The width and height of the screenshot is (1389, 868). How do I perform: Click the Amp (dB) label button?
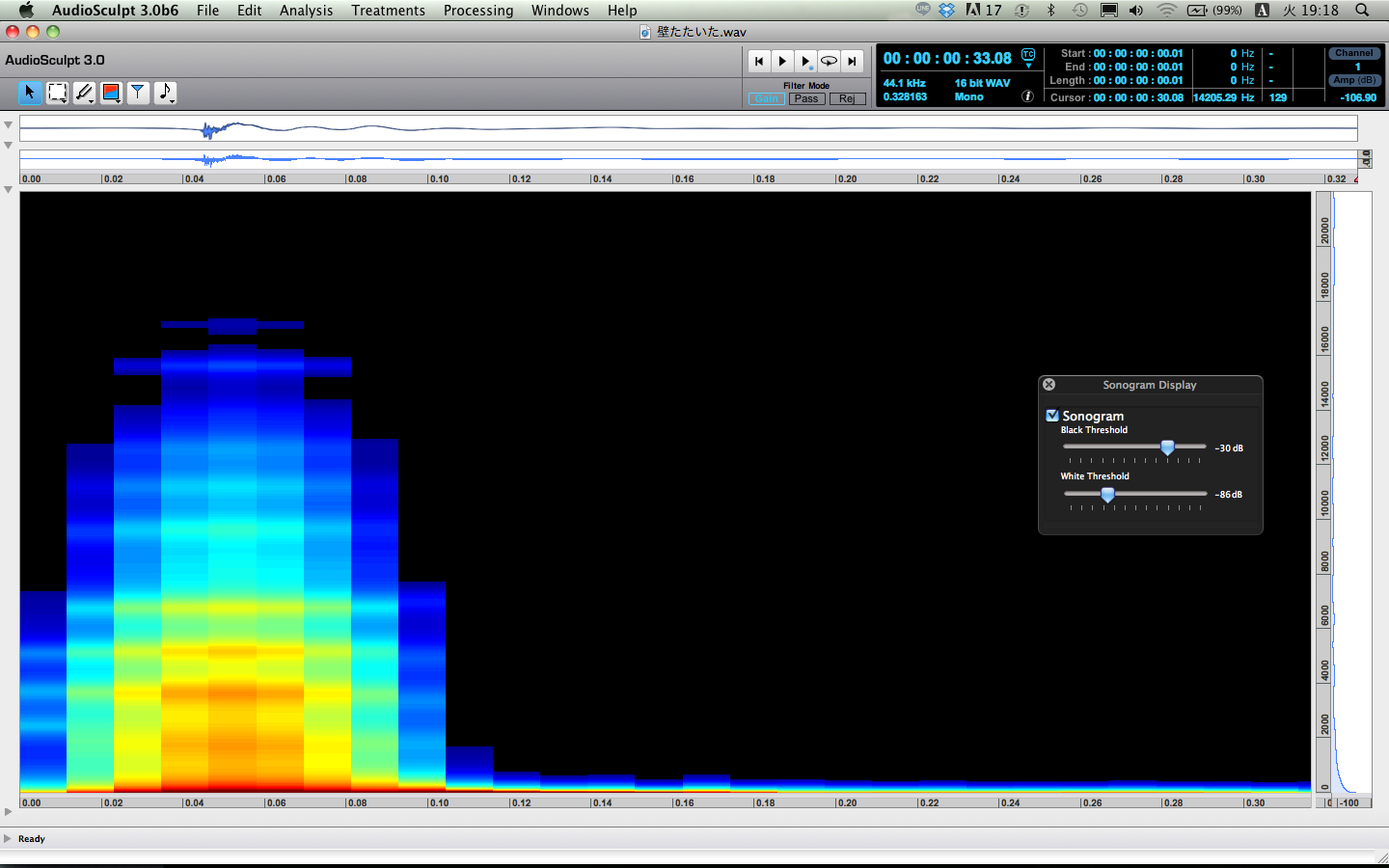tap(1354, 80)
